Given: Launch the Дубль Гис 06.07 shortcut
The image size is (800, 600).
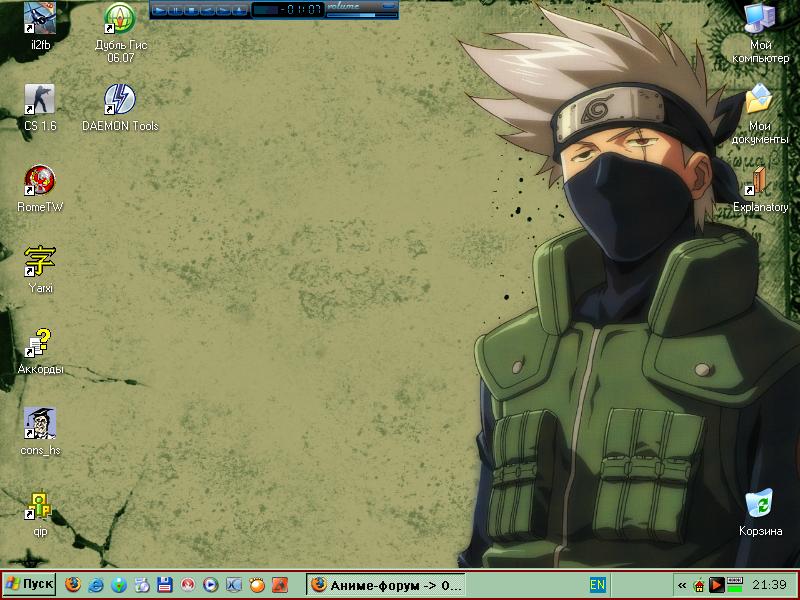Looking at the screenshot, I should click(x=120, y=32).
